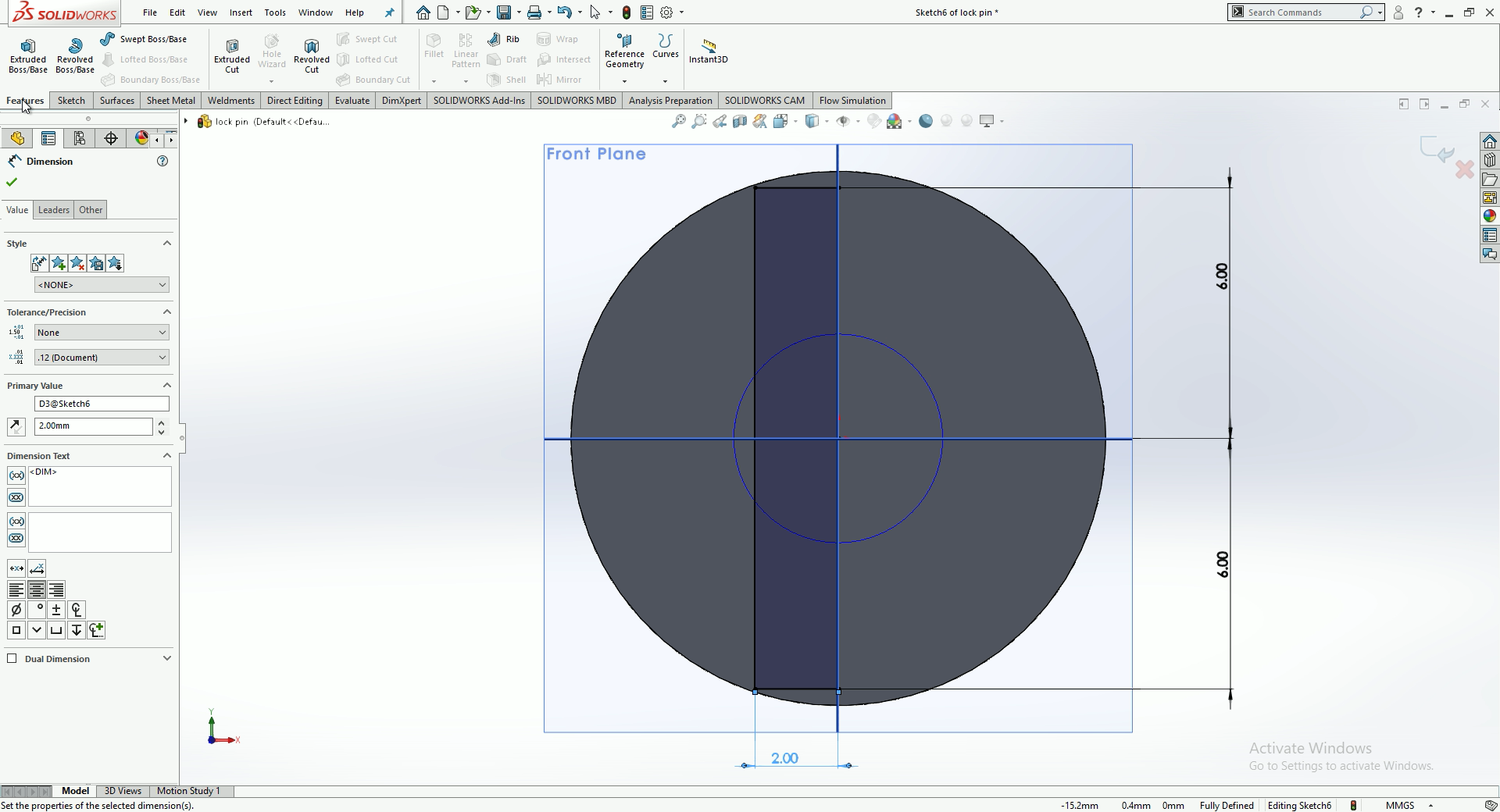Toggle the Section View icon
Image resolution: width=1500 pixels, height=812 pixels.
[x=739, y=121]
